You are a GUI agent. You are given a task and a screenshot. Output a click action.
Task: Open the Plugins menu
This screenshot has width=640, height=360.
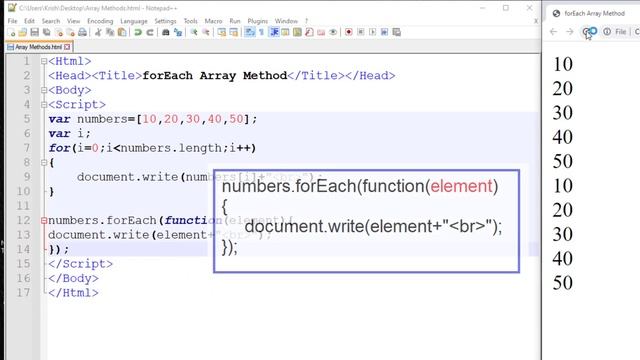click(258, 21)
